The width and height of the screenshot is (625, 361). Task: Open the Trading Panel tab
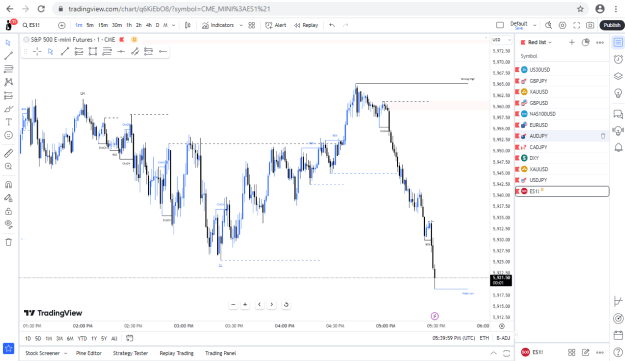pos(220,353)
